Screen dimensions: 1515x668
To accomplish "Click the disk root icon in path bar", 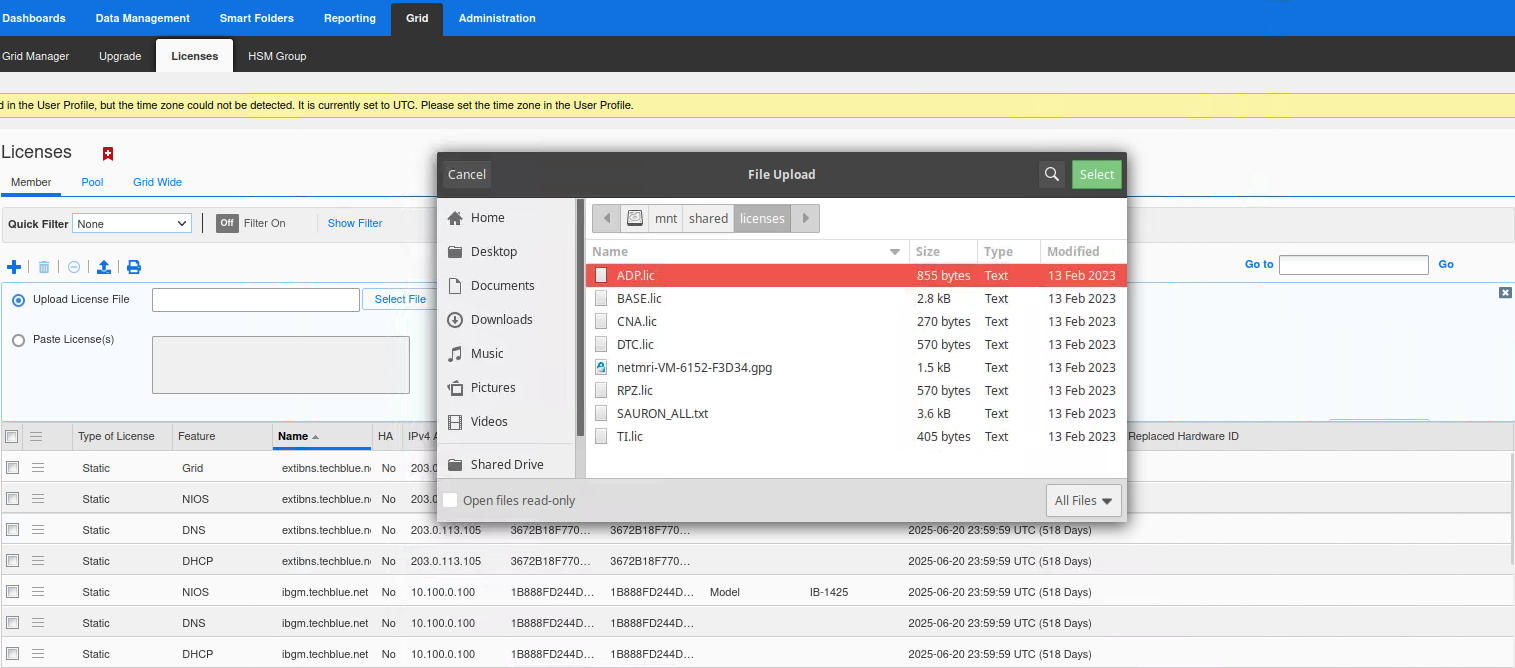I will tap(634, 218).
